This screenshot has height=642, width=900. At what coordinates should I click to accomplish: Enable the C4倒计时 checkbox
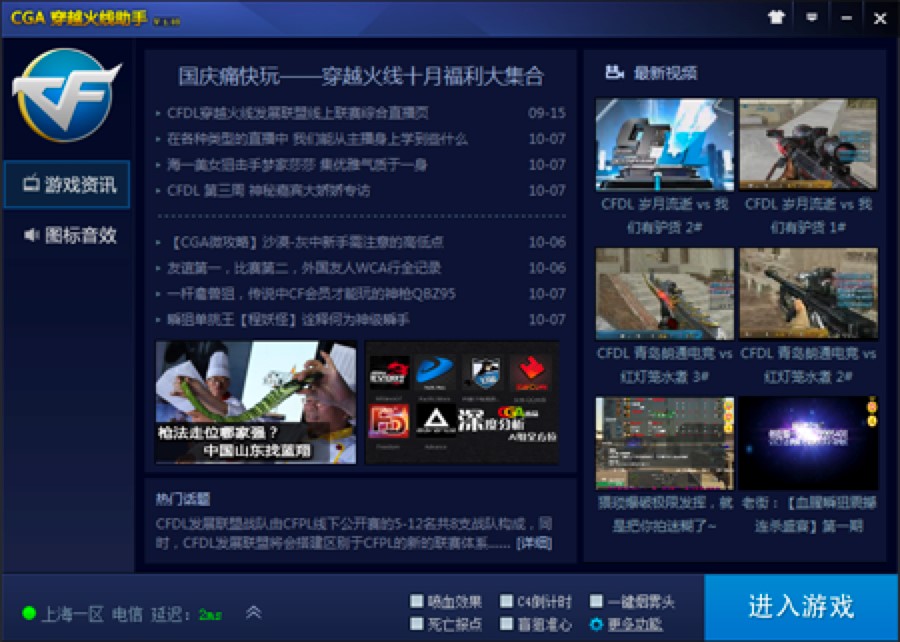[x=506, y=601]
